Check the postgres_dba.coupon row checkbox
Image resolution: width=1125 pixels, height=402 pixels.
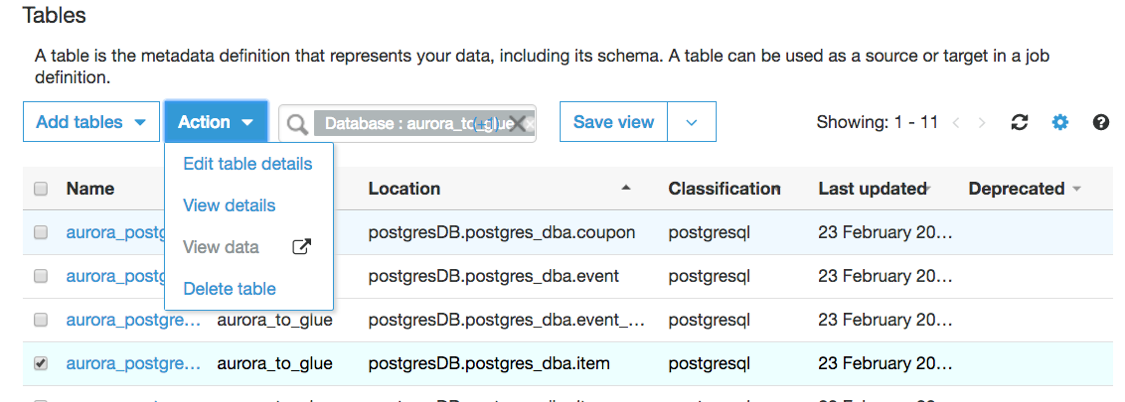(x=41, y=232)
